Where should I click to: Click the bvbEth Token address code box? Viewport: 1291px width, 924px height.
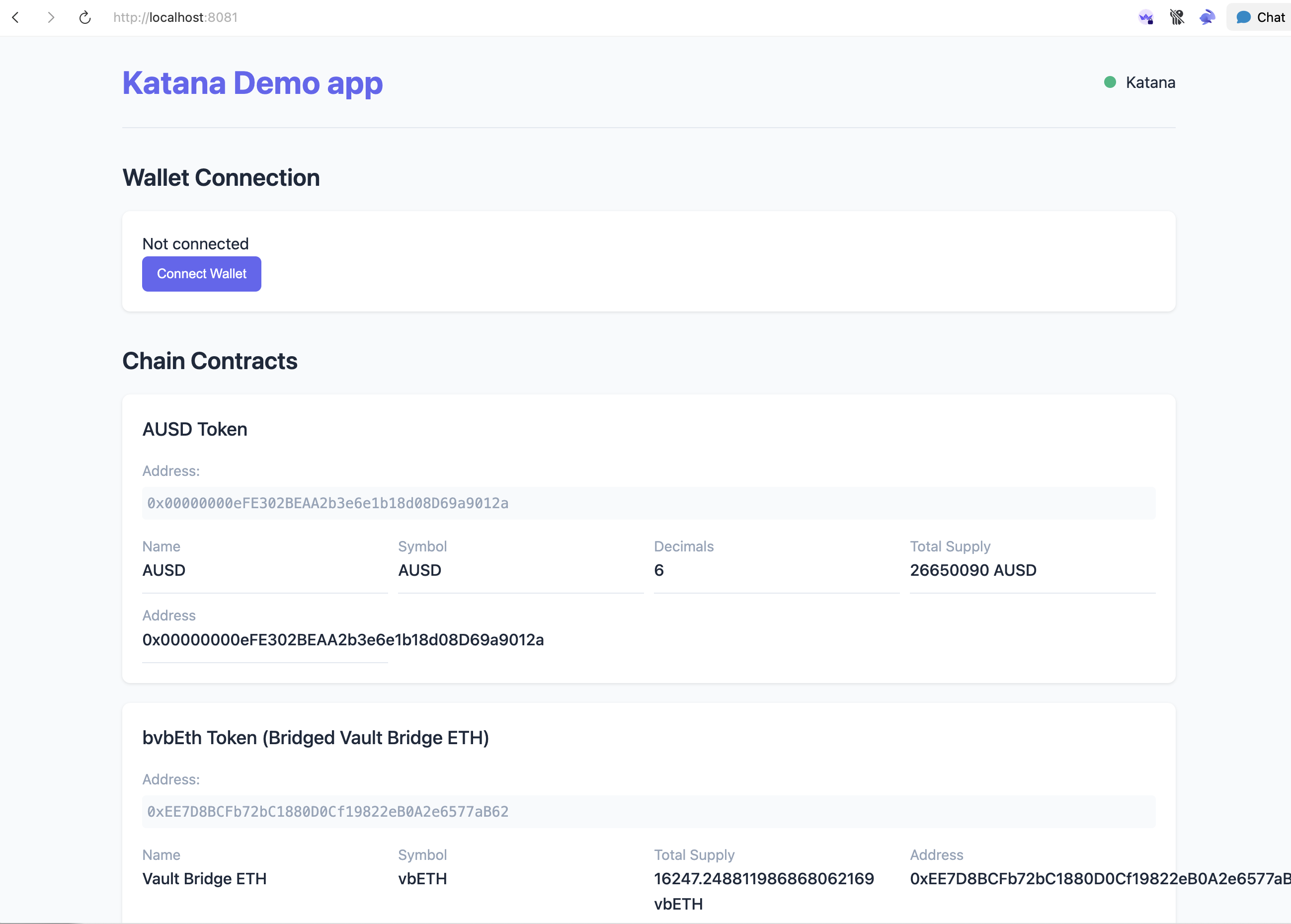[x=648, y=811]
